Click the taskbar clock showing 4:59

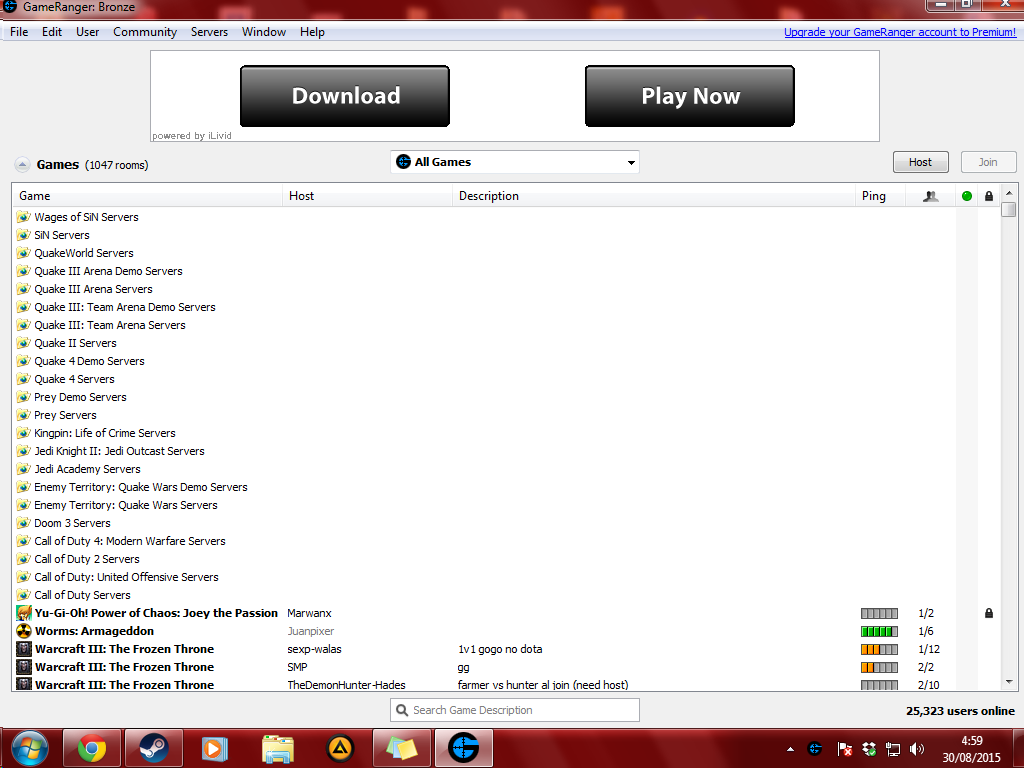[x=972, y=741]
